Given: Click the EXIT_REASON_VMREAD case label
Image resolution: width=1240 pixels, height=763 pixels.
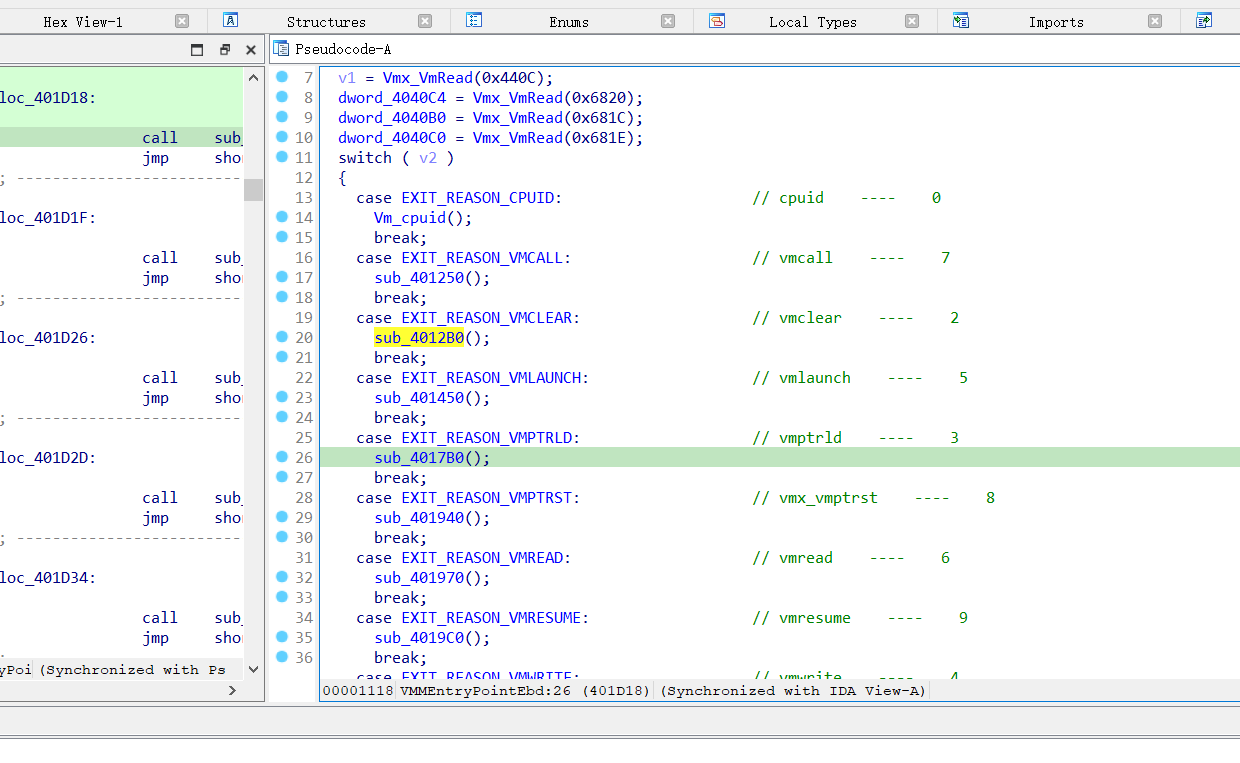Looking at the screenshot, I should pos(482,558).
